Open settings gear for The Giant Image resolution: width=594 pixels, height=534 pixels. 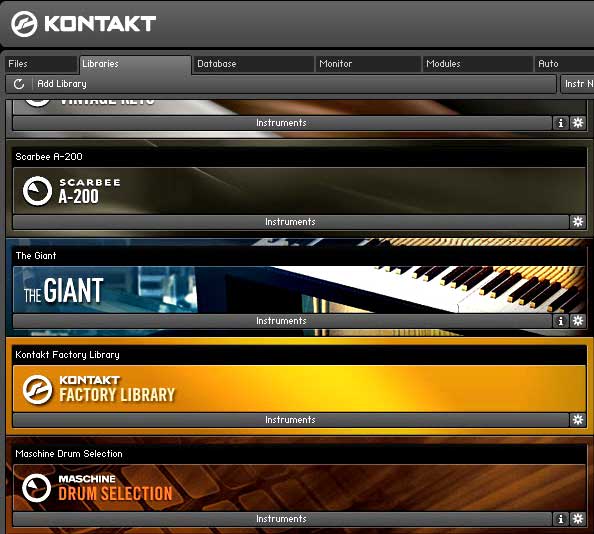(578, 321)
